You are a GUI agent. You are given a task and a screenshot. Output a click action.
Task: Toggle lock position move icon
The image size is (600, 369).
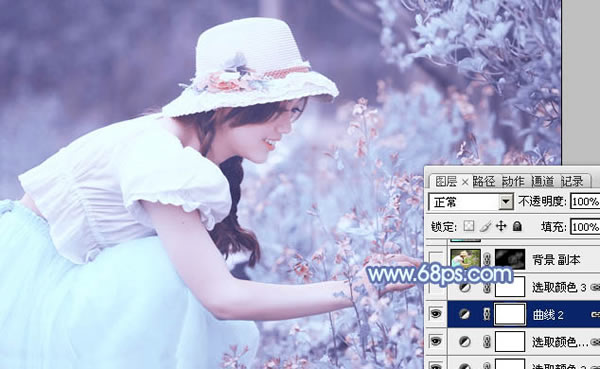pos(501,226)
